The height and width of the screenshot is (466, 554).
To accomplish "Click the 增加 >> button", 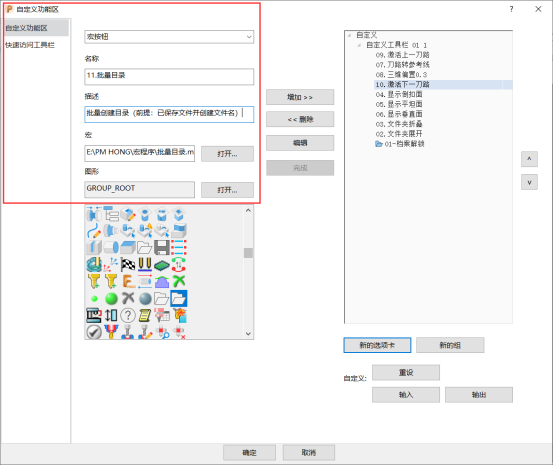I will (300, 97).
